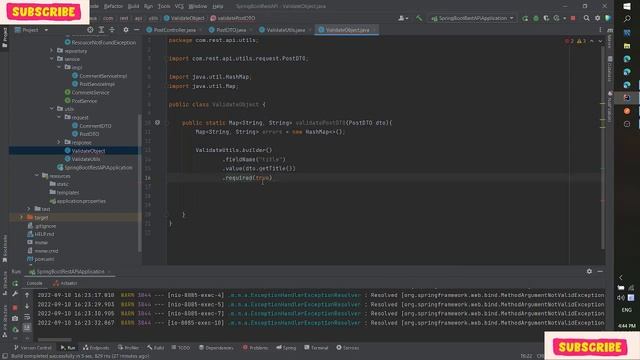The height and width of the screenshot is (360, 640).
Task: Minimize the Run tool window
Action: (600, 271)
